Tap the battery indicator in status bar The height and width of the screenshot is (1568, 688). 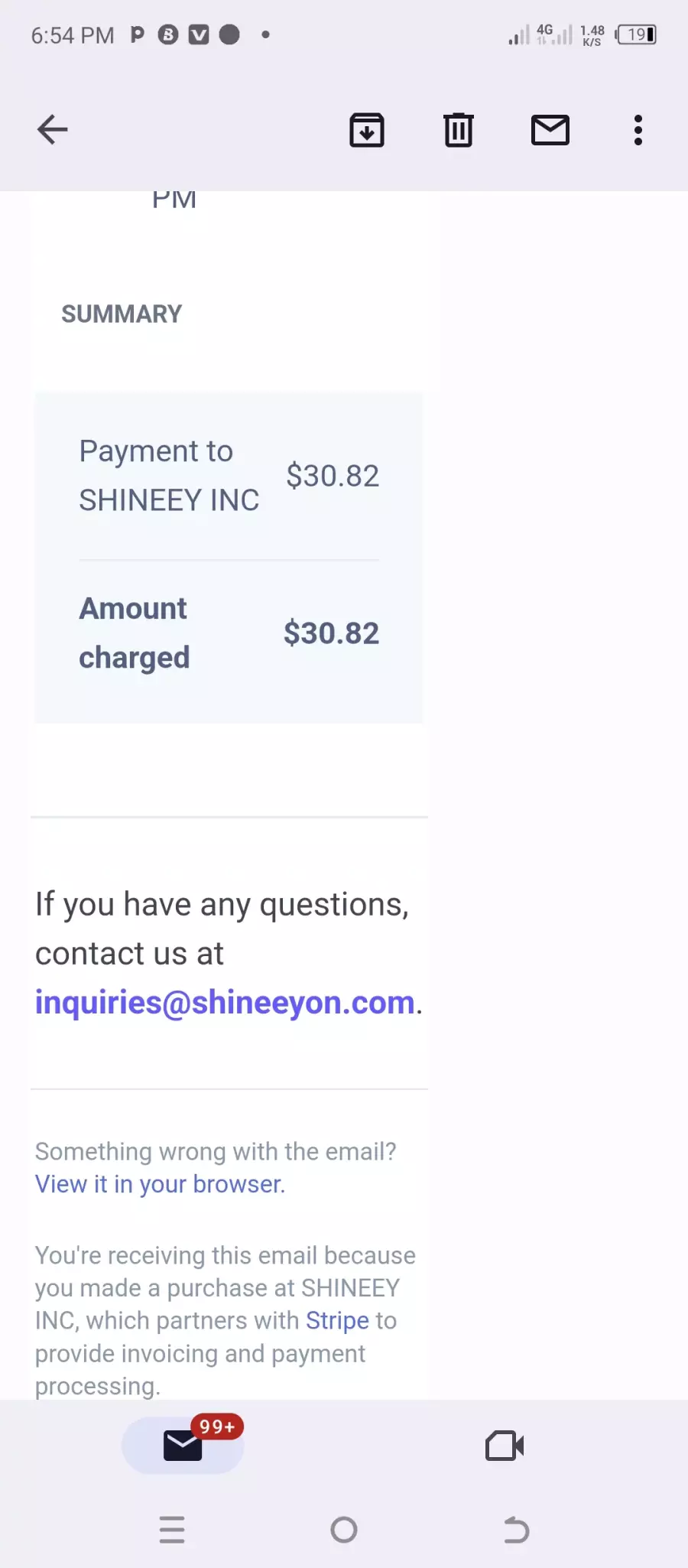point(636,34)
